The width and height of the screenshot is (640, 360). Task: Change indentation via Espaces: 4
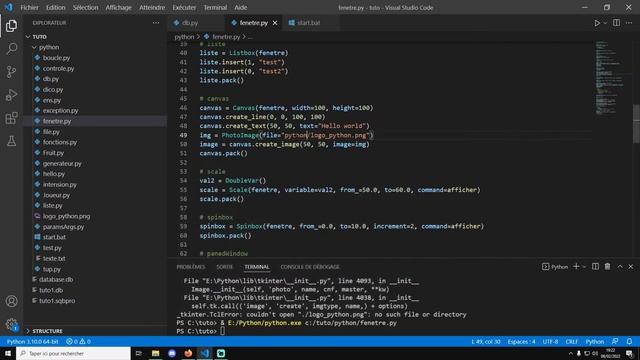(521, 341)
